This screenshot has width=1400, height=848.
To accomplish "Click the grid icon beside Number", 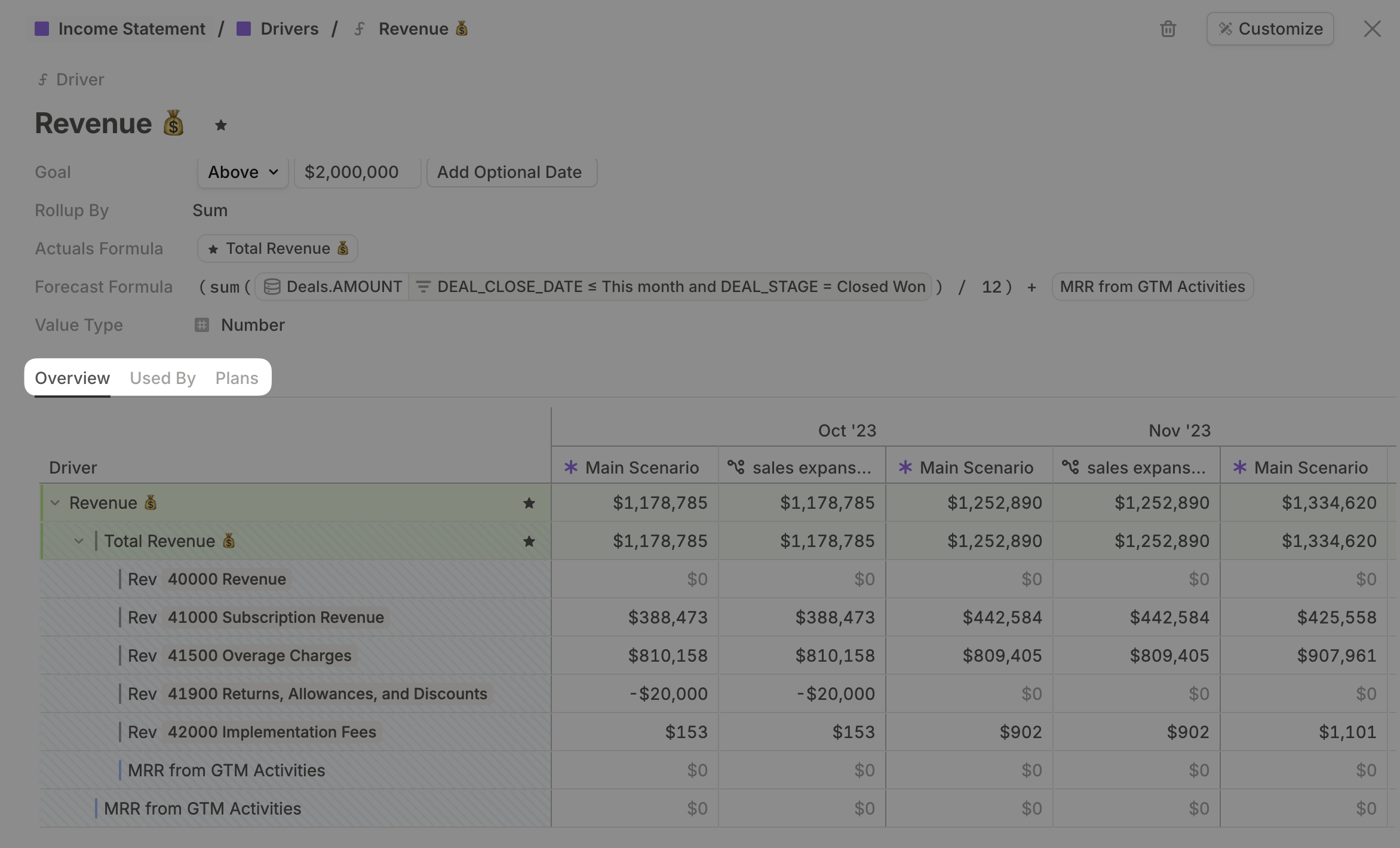I will tap(202, 325).
